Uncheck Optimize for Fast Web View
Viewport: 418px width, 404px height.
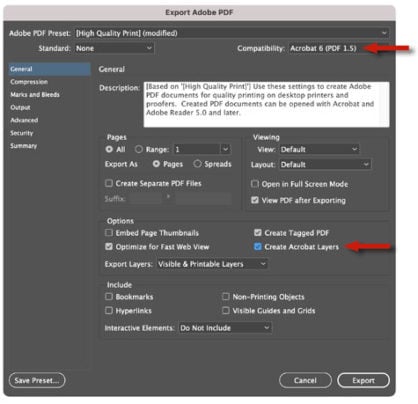pos(109,246)
